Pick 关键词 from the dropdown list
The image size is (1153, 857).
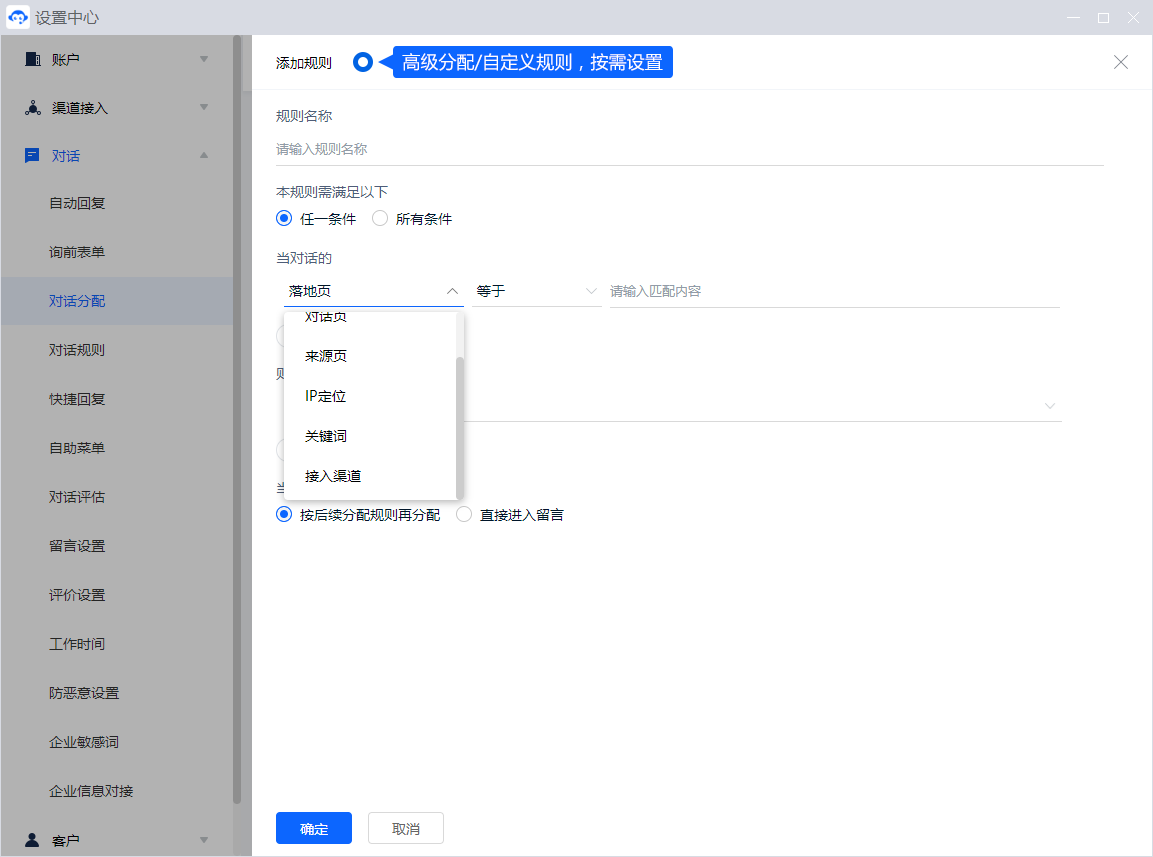tap(370, 436)
